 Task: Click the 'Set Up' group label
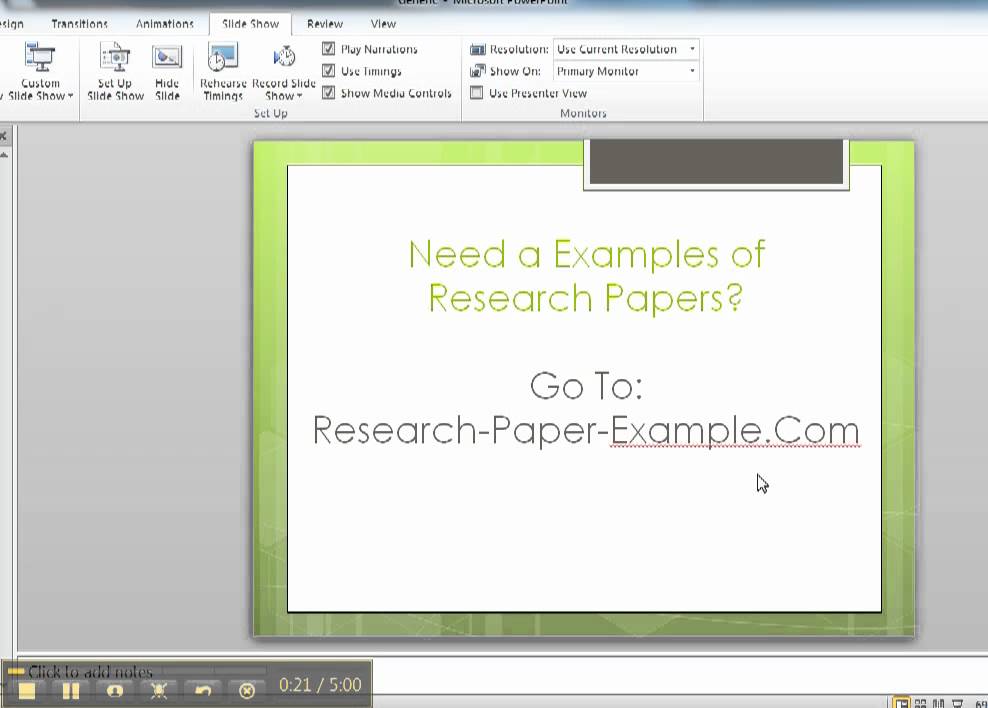pos(271,113)
